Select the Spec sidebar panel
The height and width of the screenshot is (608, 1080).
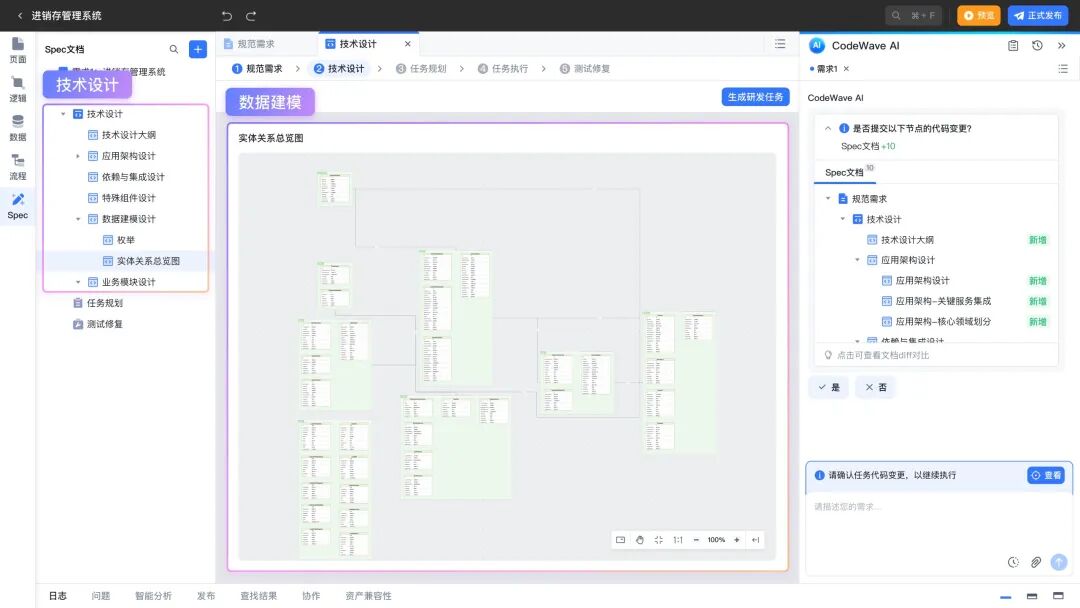click(x=18, y=207)
